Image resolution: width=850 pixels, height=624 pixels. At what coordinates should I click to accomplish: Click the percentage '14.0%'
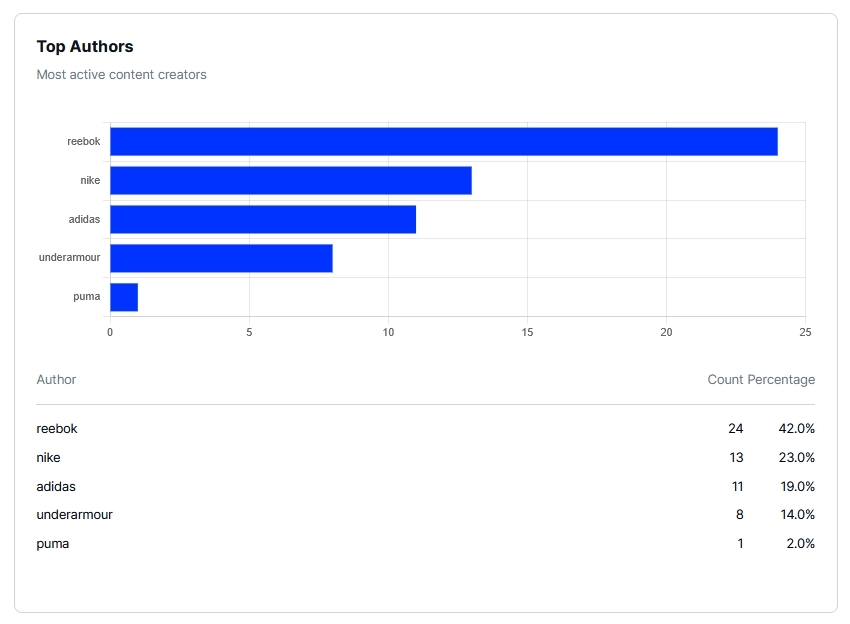[x=797, y=515]
